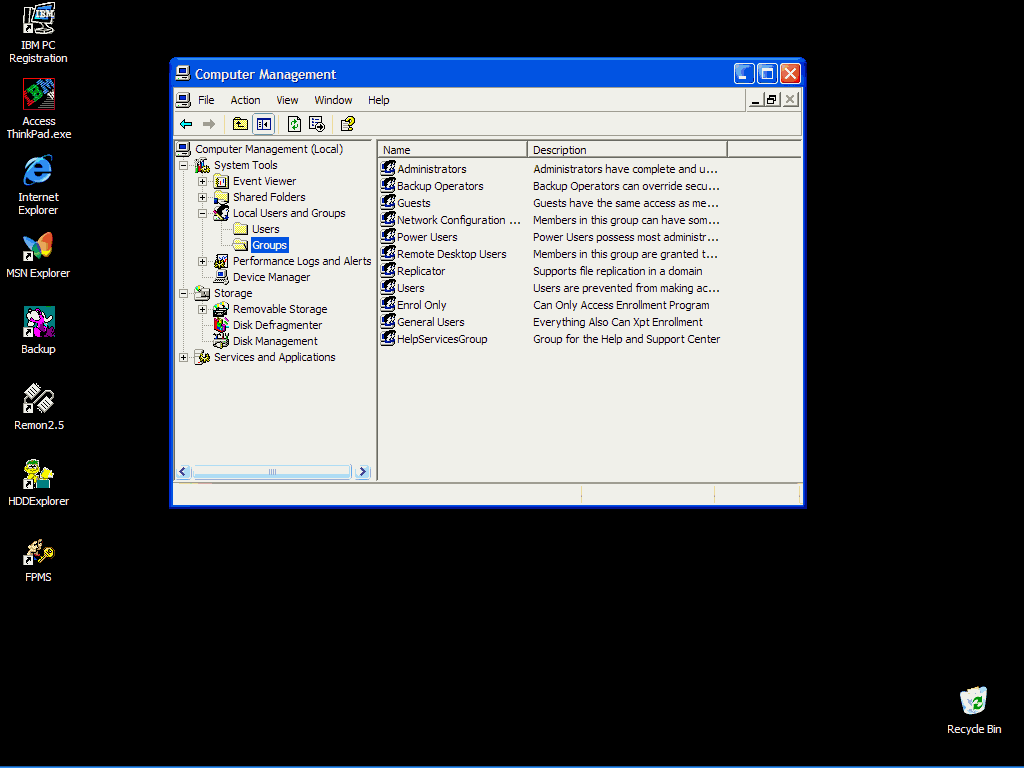Click the HelpServicesGroup group icon
This screenshot has width=1024, height=768.
pyautogui.click(x=388, y=338)
